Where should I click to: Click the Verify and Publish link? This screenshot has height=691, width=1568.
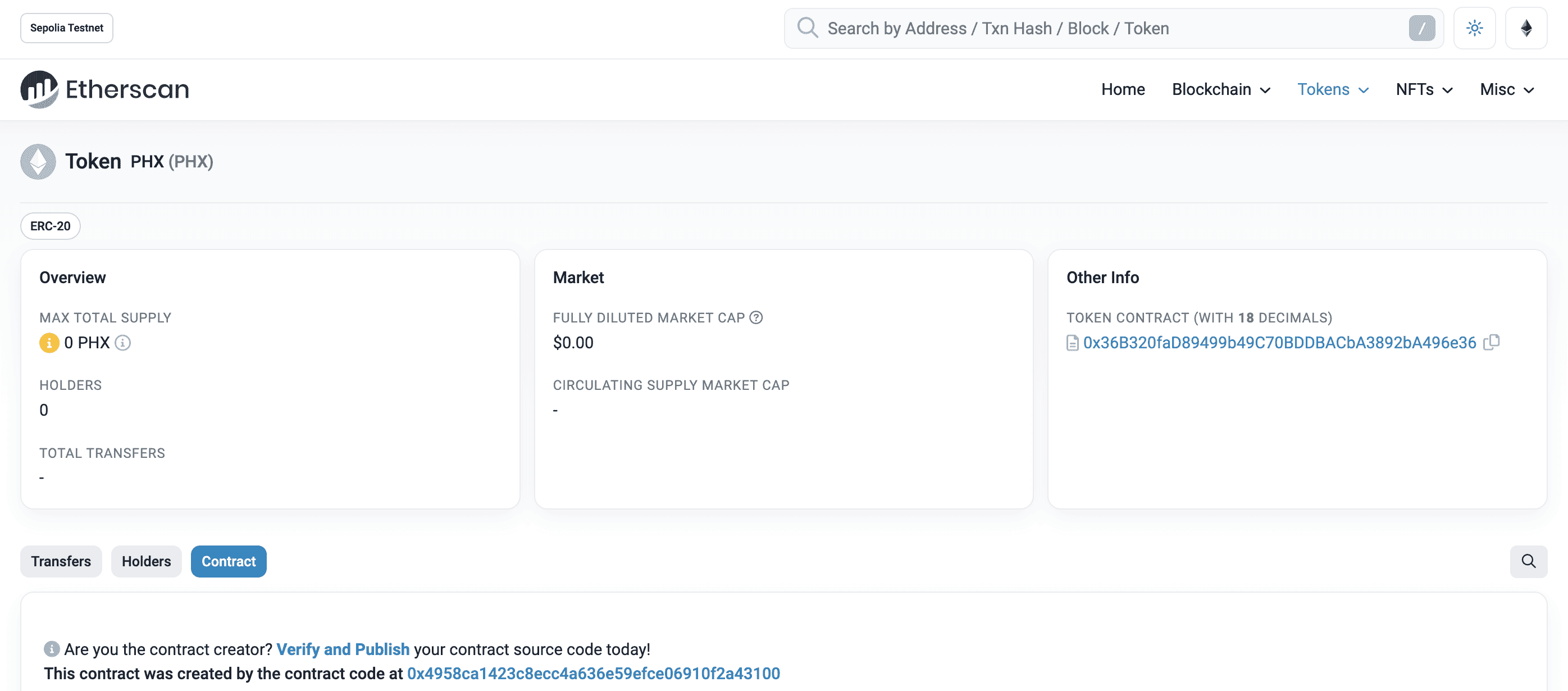(343, 649)
